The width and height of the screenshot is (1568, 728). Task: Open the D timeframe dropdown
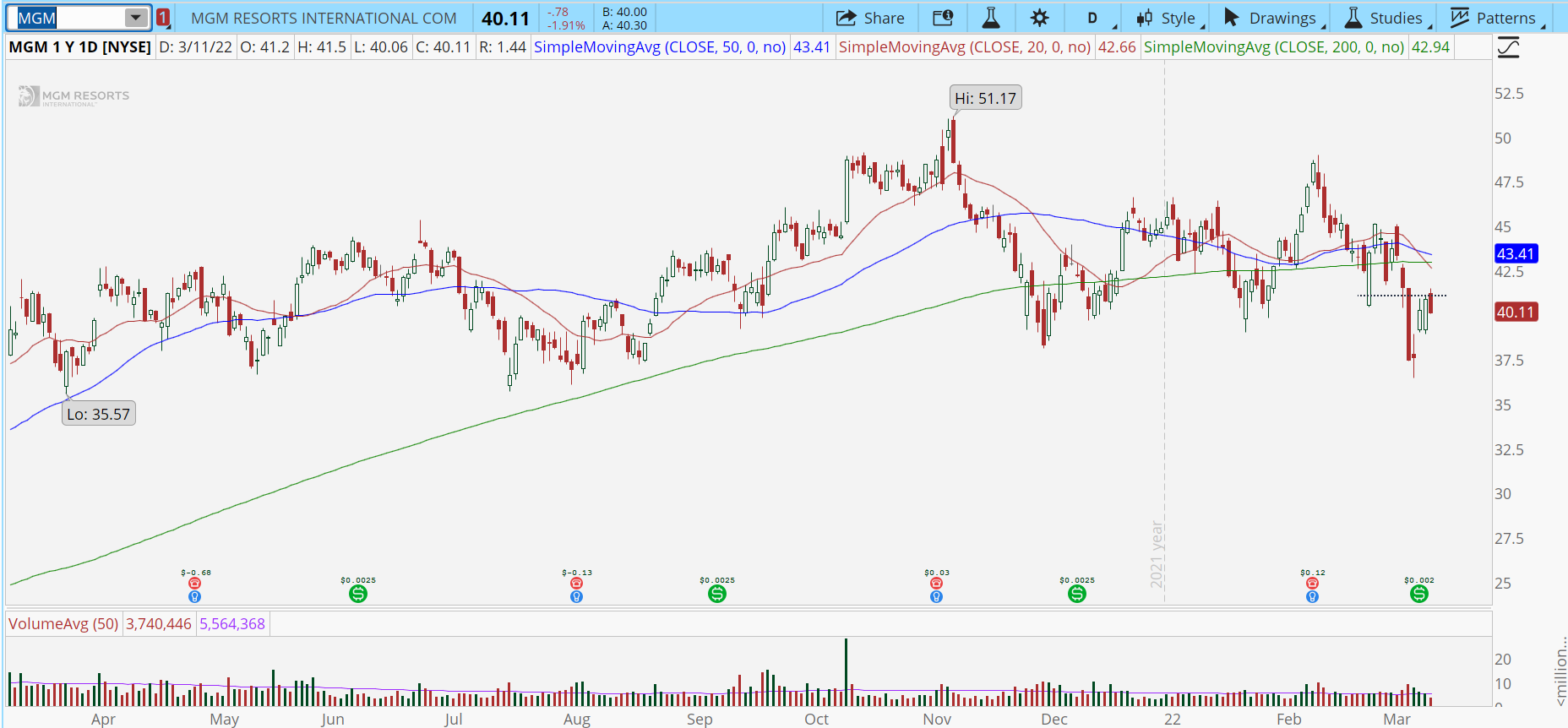pyautogui.click(x=1102, y=18)
